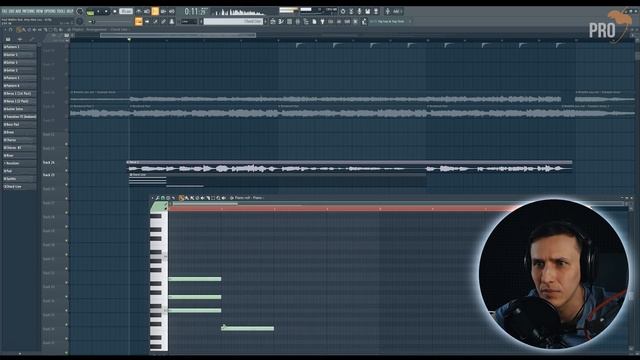Viewport: 640px width, 360px height.
Task: Open the VIEW menu
Action: (40, 11)
